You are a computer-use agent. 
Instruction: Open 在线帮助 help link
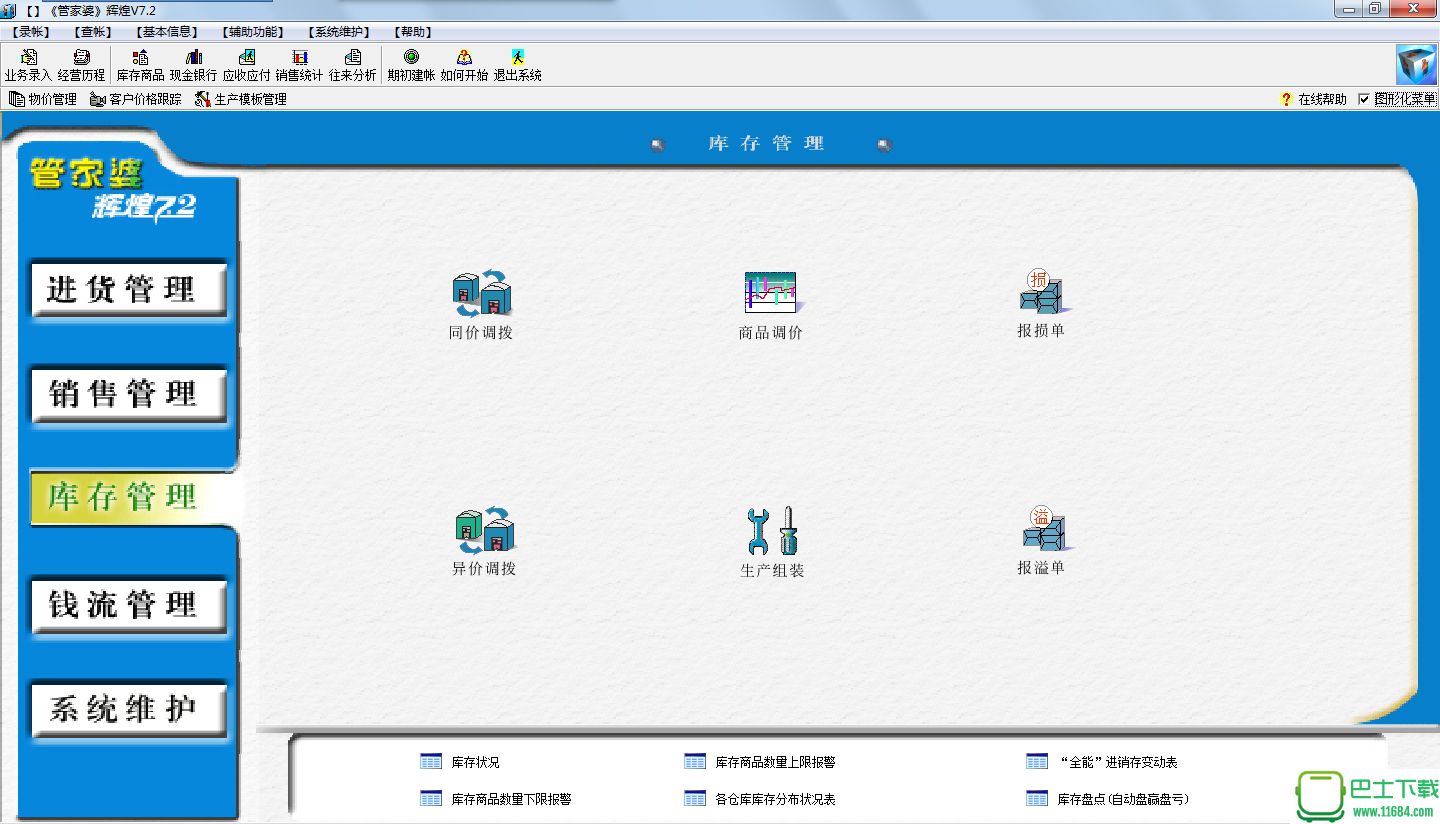coord(1313,99)
